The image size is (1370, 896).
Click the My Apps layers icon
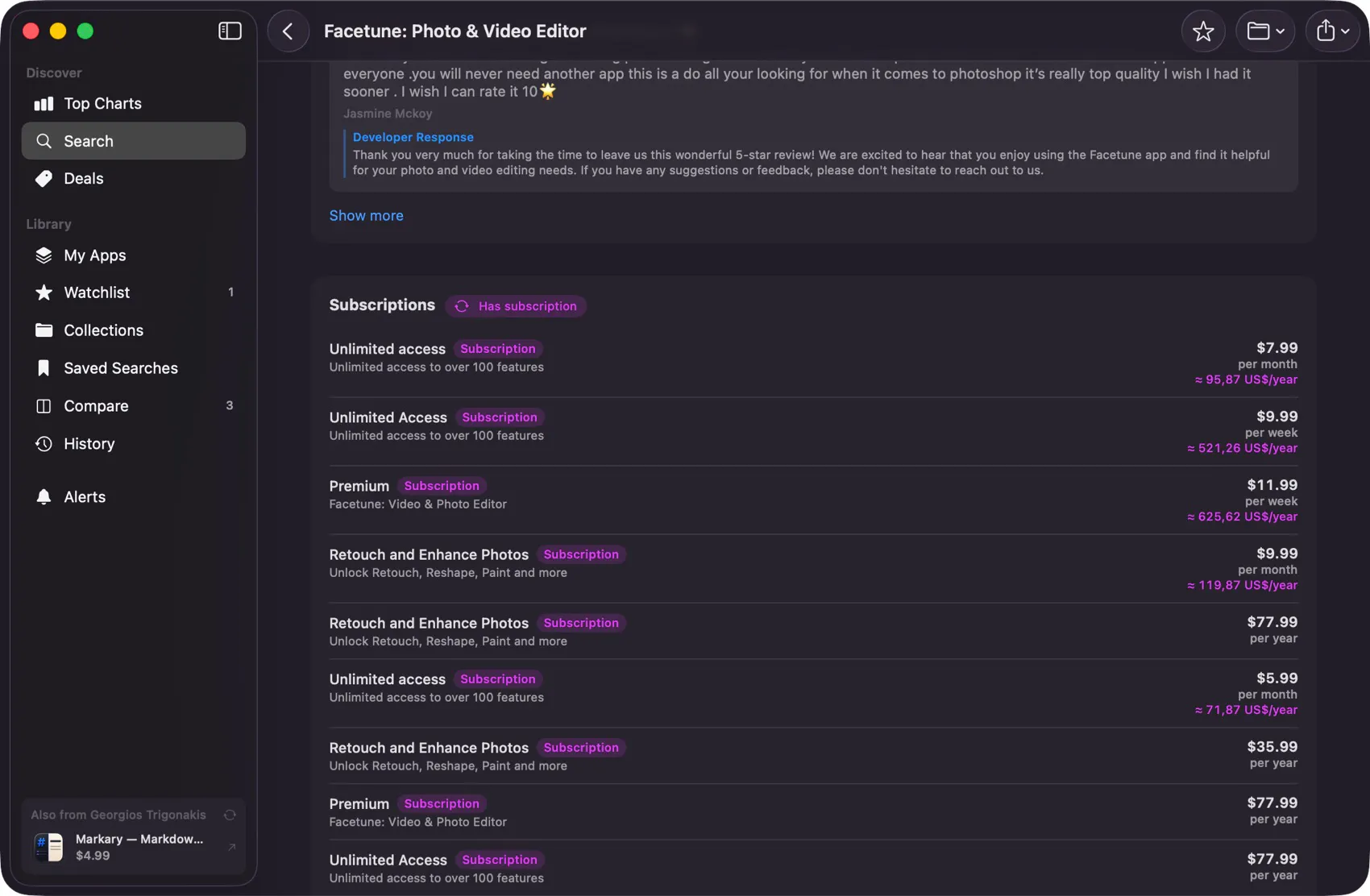pos(44,255)
